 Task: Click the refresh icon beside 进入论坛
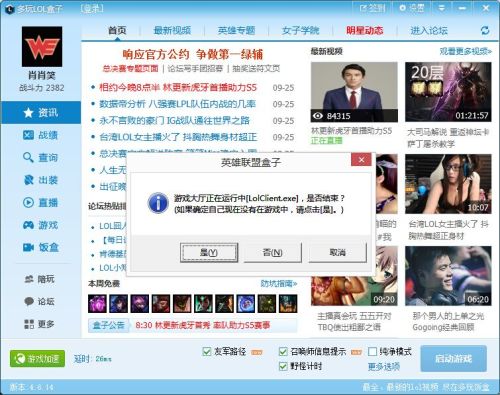[485, 30]
